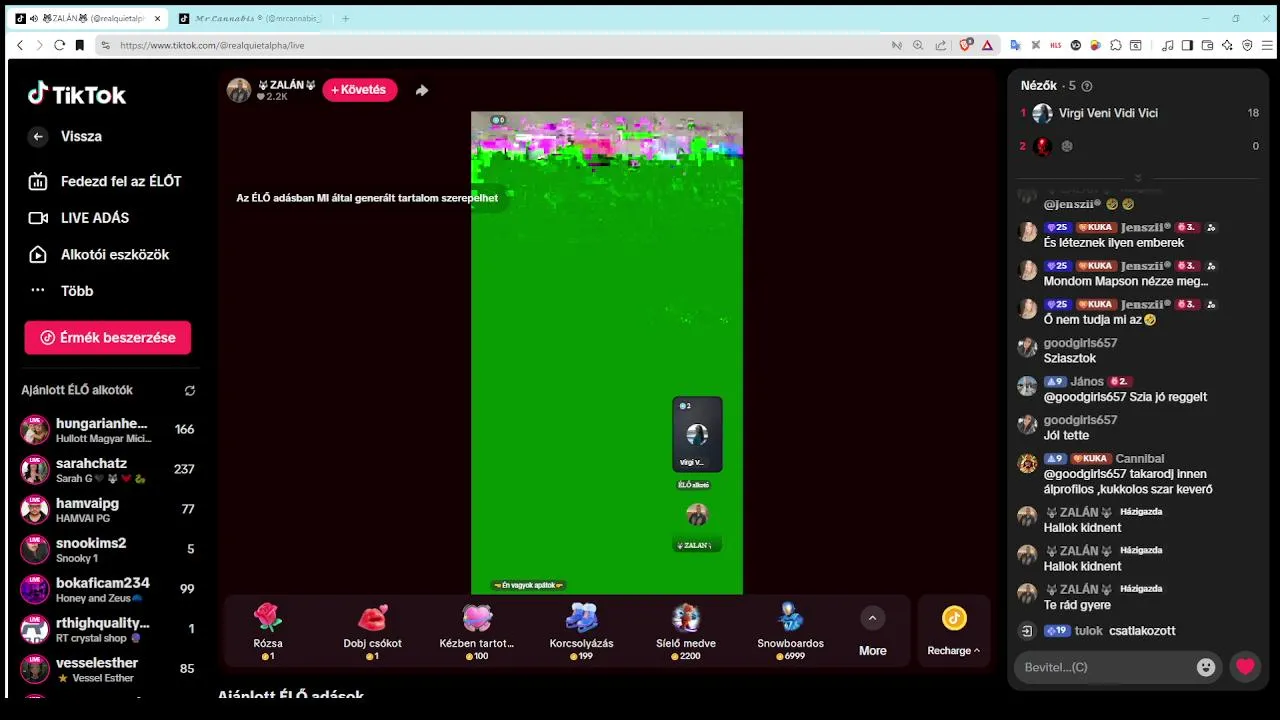Click Jenszii's message És léteznek ilyen emberek
This screenshot has height=720, width=1280.
click(x=1113, y=243)
